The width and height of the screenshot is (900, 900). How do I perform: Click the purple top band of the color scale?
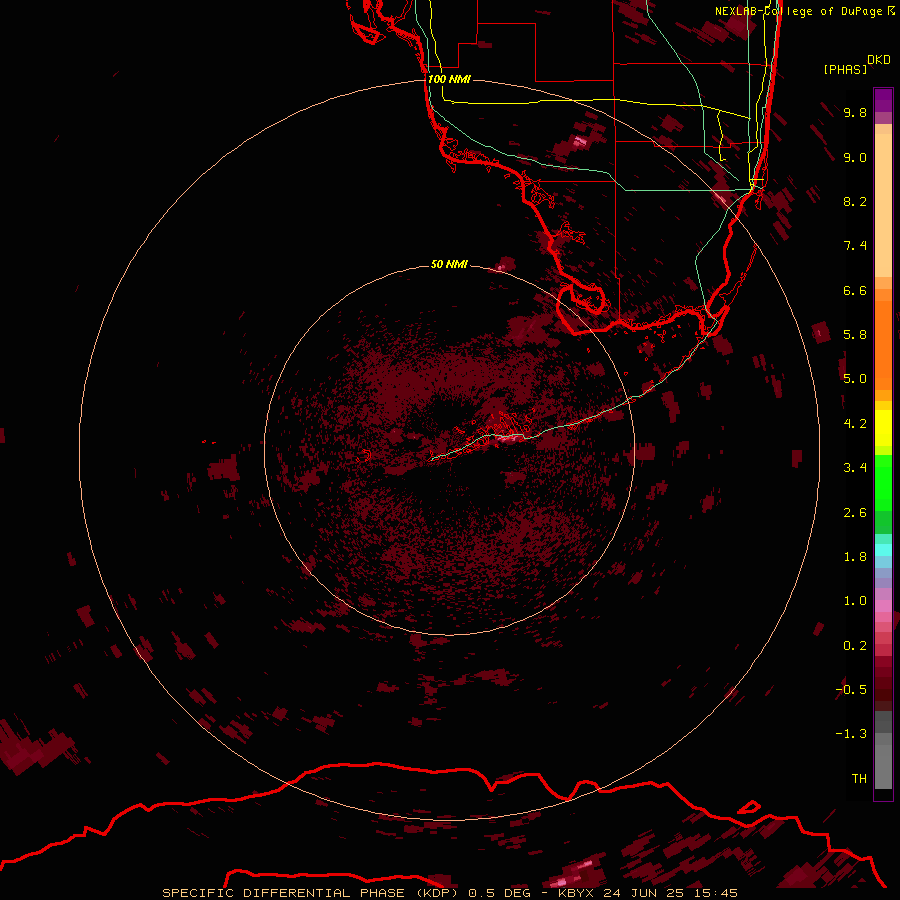coord(883,100)
